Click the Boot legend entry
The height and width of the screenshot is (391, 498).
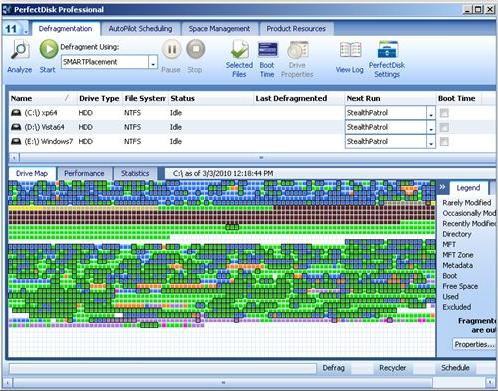tap(450, 276)
